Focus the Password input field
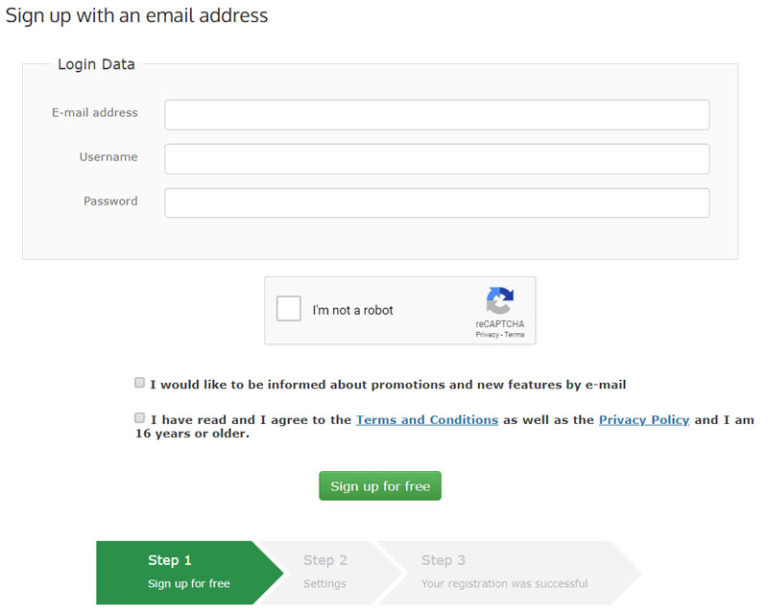 point(437,203)
